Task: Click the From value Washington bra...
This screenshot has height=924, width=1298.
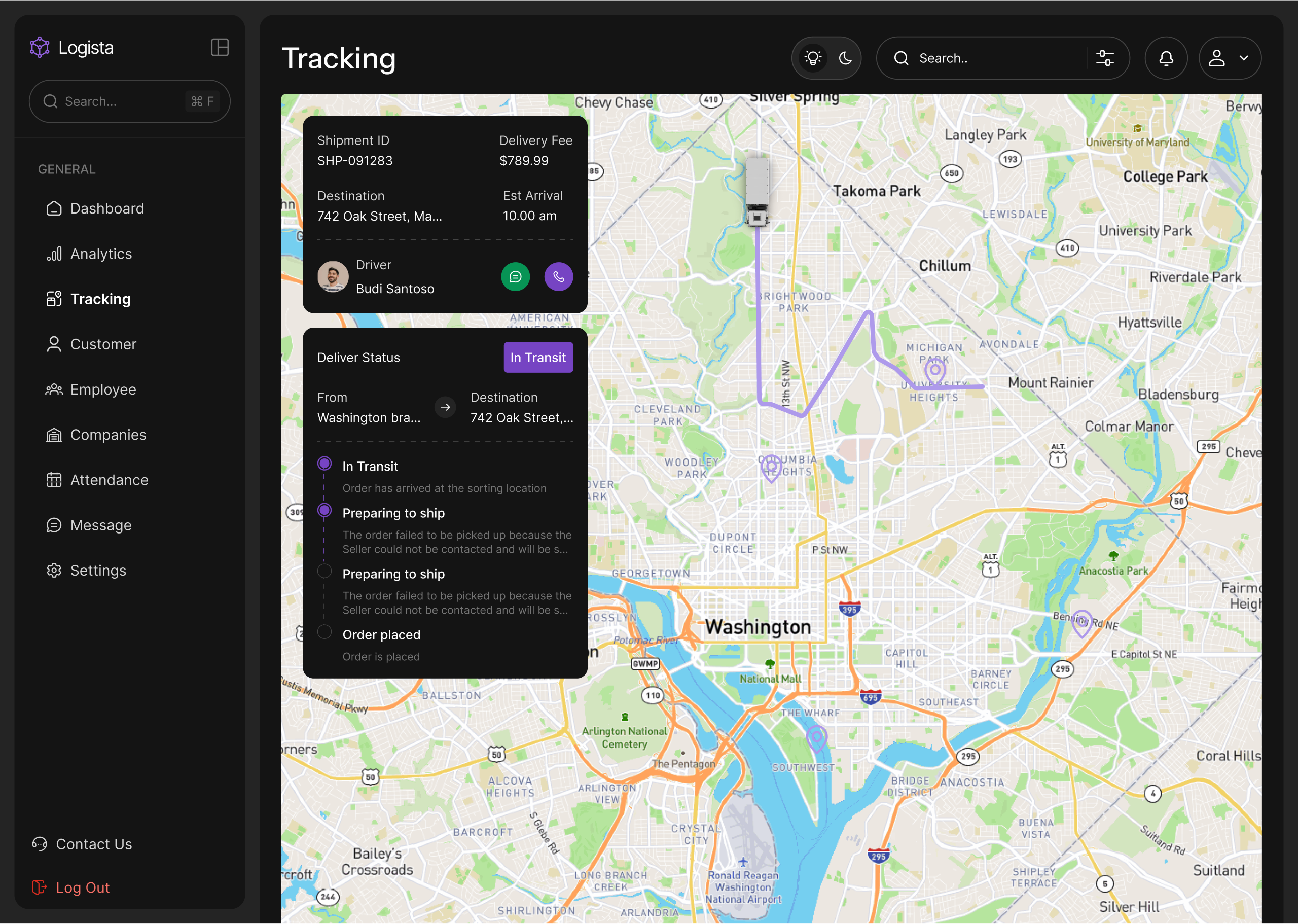Action: point(369,418)
